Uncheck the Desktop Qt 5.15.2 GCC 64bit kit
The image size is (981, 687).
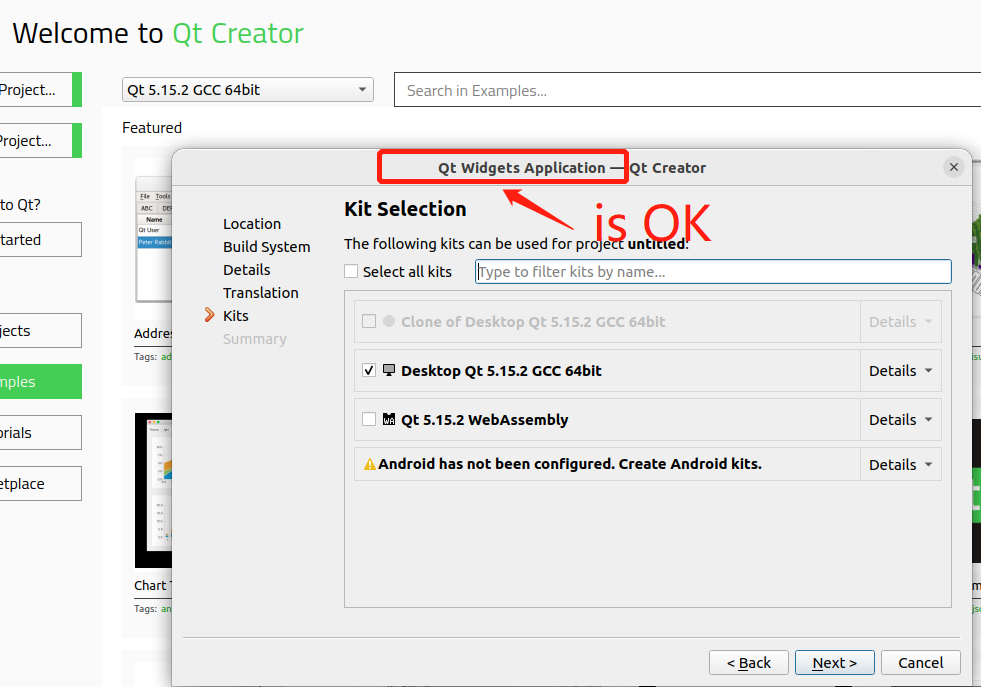[369, 370]
